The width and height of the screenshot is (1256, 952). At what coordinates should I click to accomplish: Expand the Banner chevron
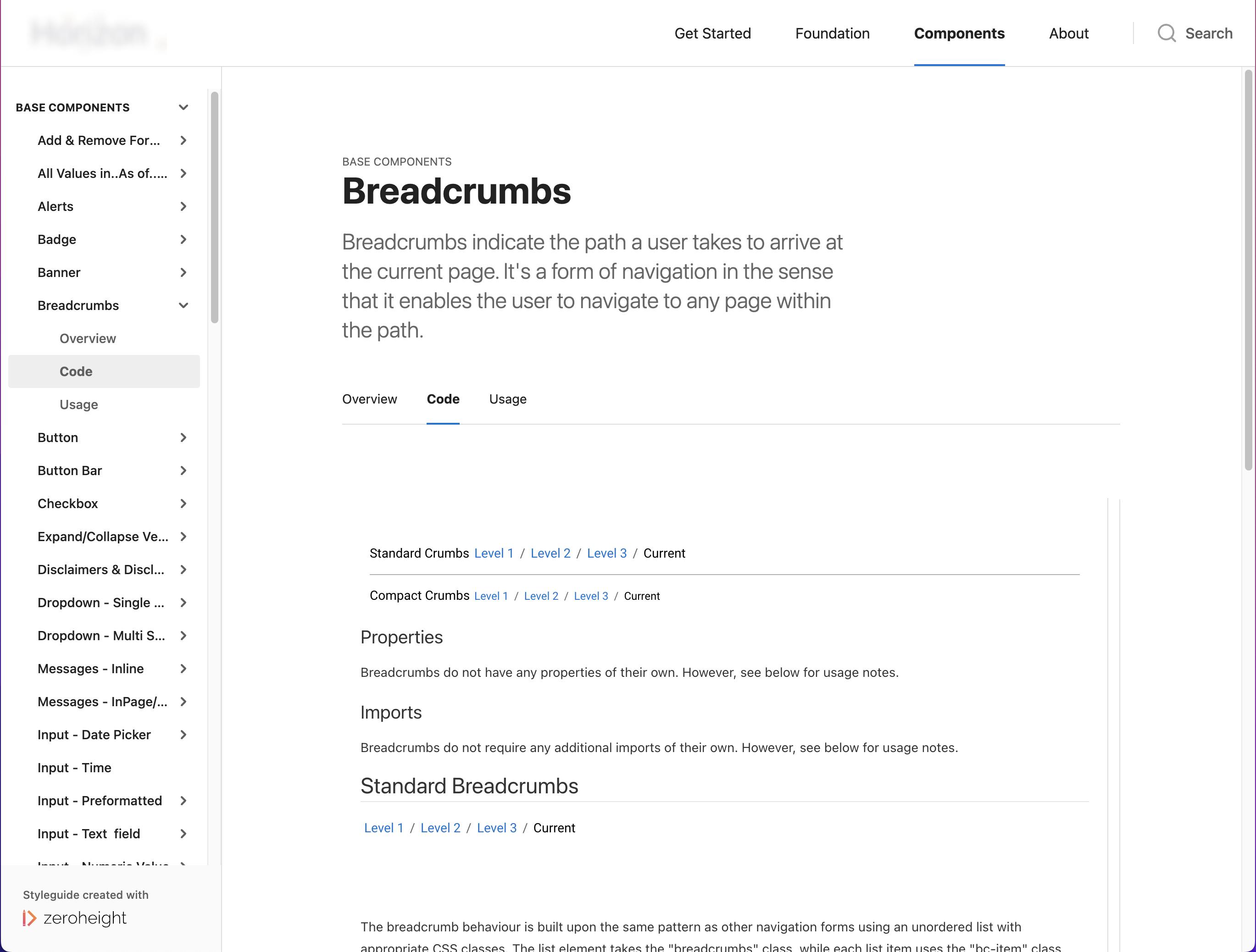click(x=183, y=272)
